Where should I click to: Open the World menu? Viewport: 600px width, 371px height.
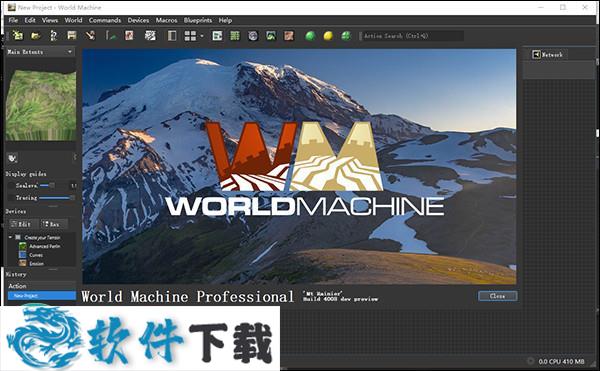click(73, 20)
